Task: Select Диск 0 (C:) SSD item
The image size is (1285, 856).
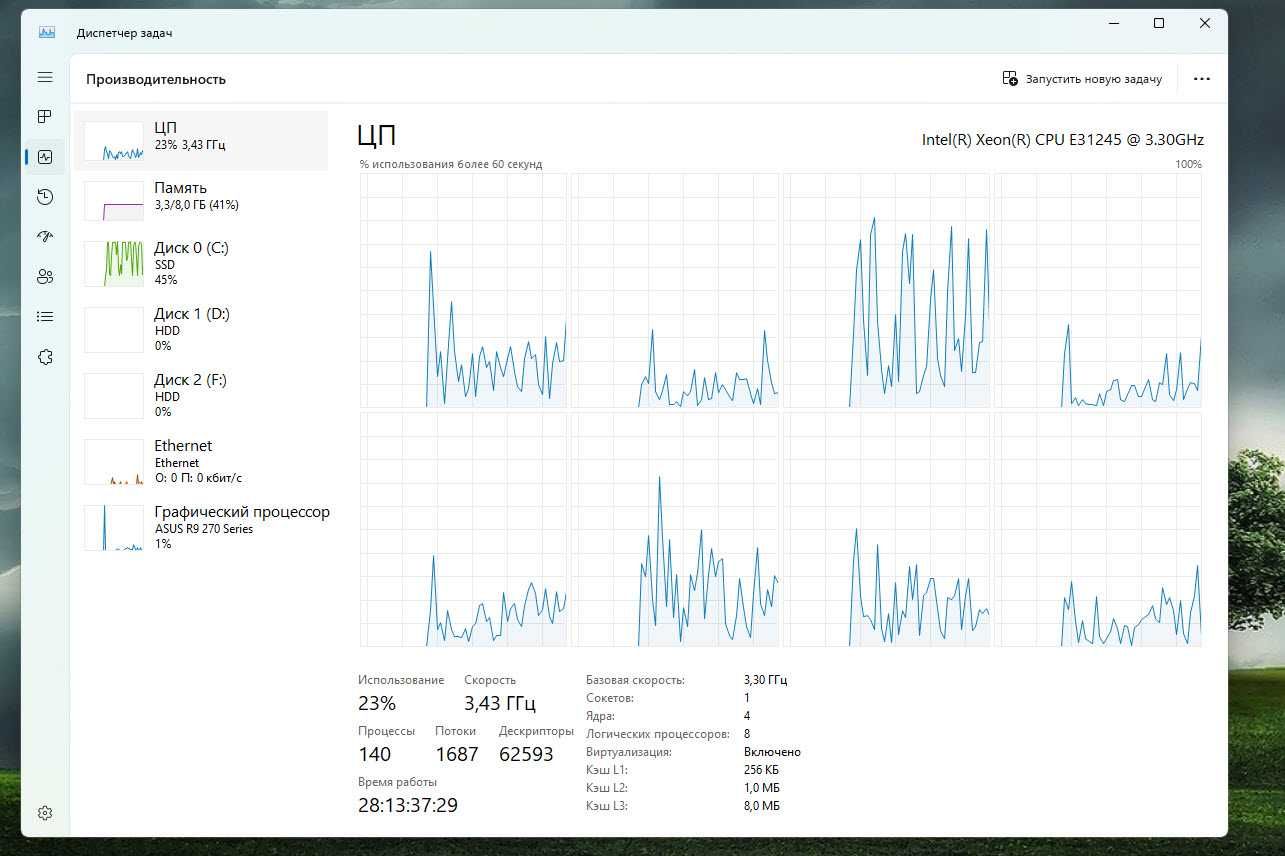Action: [x=201, y=263]
